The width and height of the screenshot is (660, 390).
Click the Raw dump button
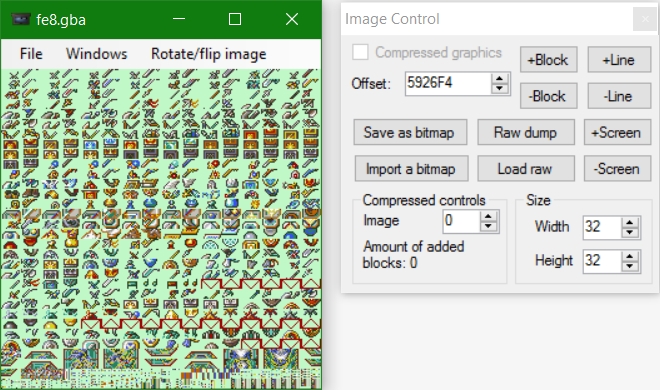coord(526,133)
